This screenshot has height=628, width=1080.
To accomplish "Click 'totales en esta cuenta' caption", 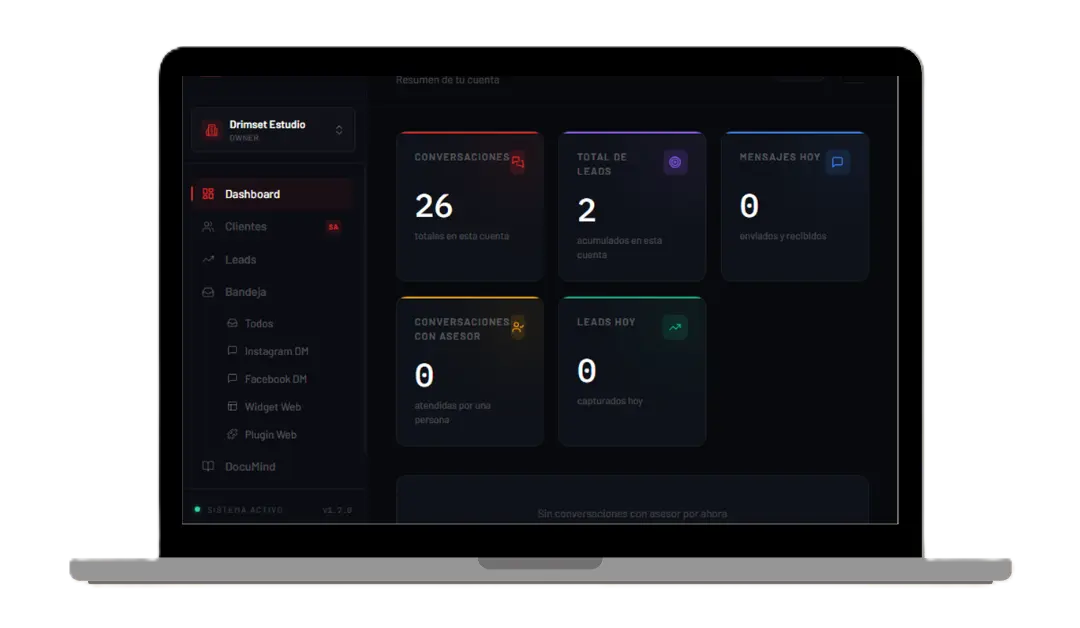I will click(x=461, y=236).
